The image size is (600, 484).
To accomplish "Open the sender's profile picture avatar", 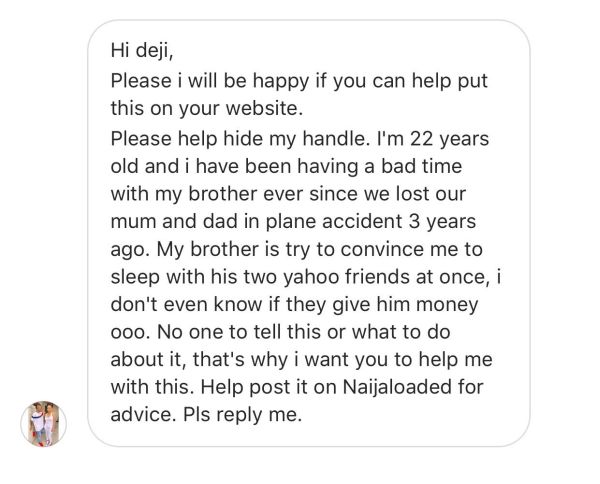I will tap(43, 424).
